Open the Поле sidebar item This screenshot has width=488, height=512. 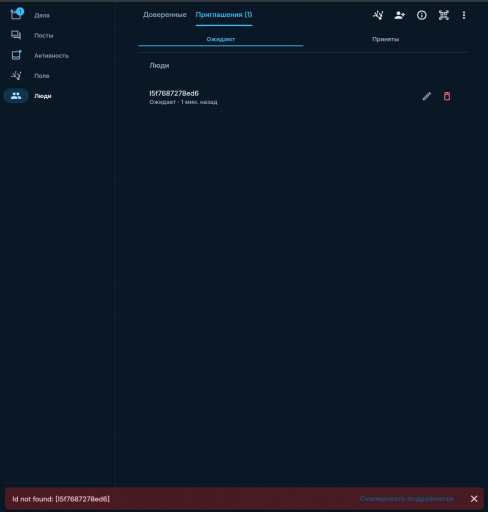[29, 76]
